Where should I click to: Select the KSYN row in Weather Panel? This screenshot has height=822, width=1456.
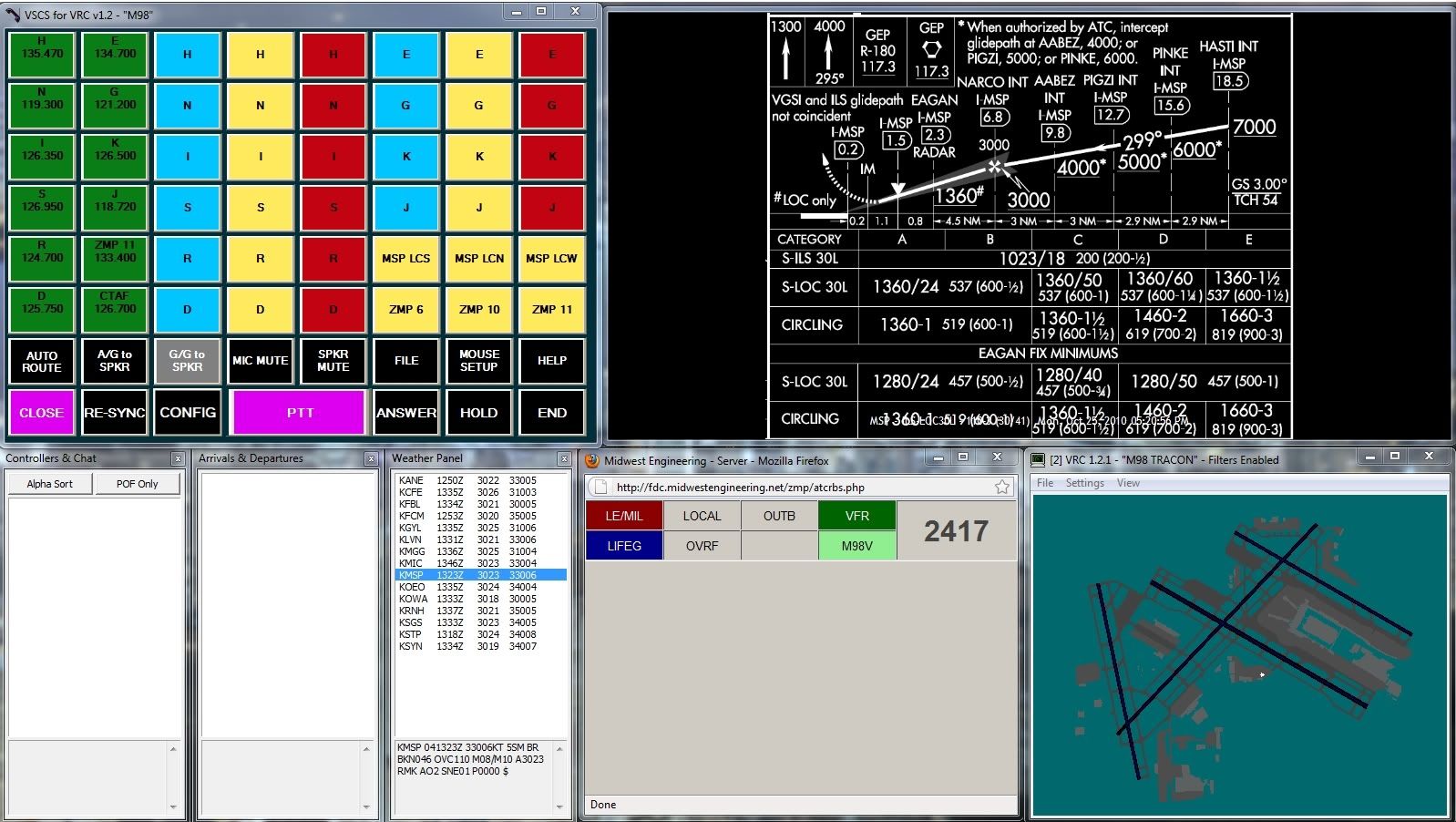point(481,646)
